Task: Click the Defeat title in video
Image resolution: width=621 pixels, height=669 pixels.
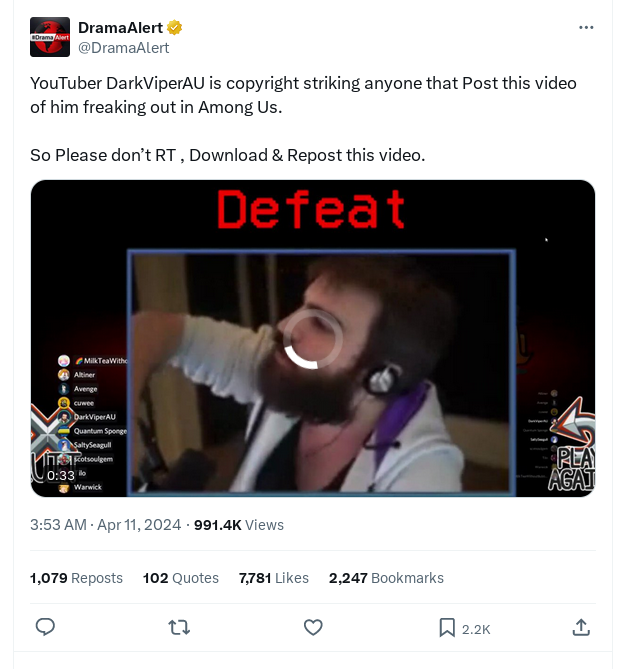Action: coord(311,209)
